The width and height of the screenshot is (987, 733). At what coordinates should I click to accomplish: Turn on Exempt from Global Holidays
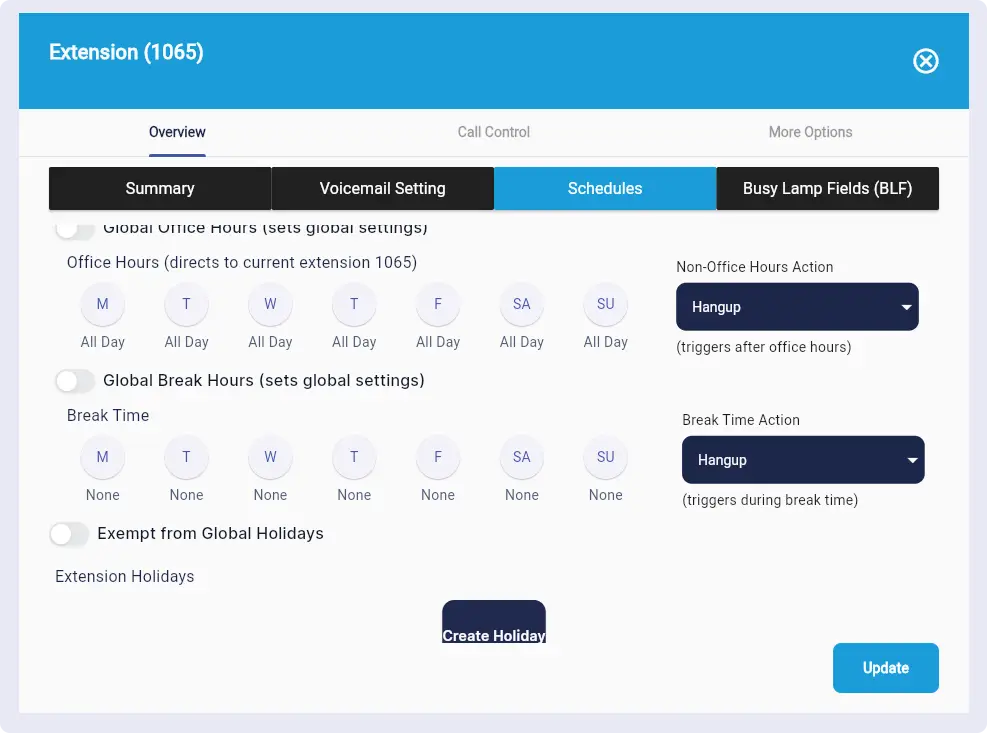coord(69,534)
